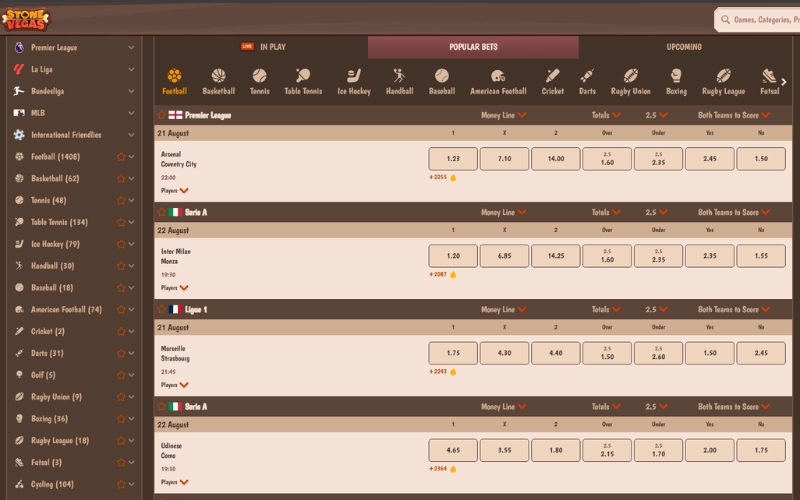This screenshot has height=500, width=800.
Task: Select the Basketball sport icon in top row
Action: tap(218, 76)
